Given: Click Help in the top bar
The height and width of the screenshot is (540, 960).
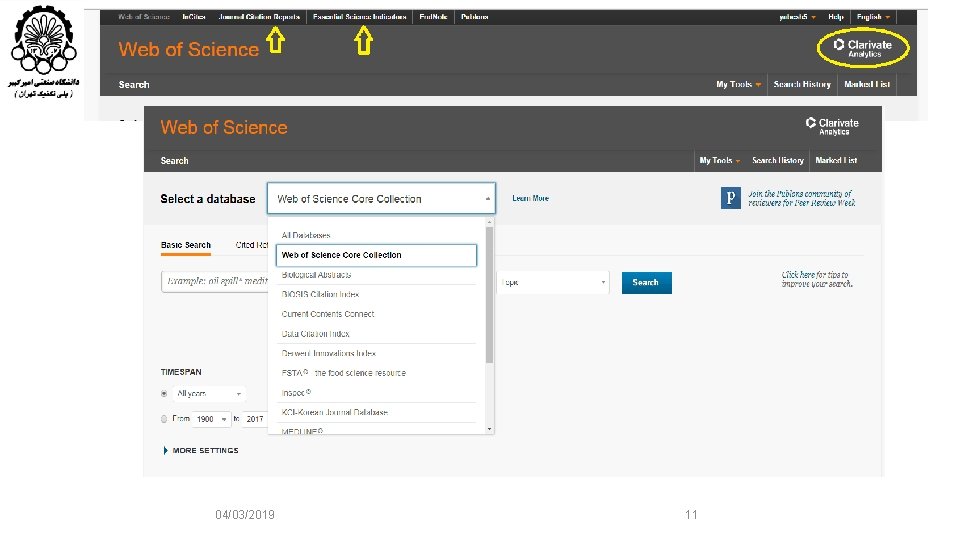Looking at the screenshot, I should [836, 17].
